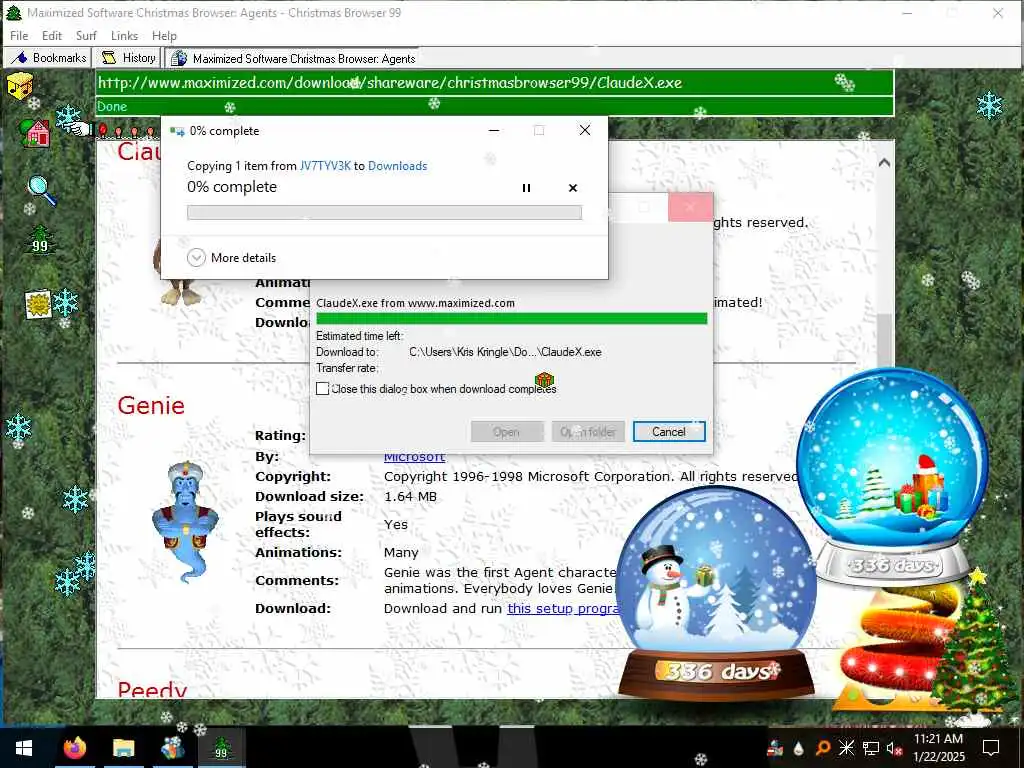Open search with the magnifying glass icon
This screenshot has height=768, width=1024.
(x=40, y=190)
